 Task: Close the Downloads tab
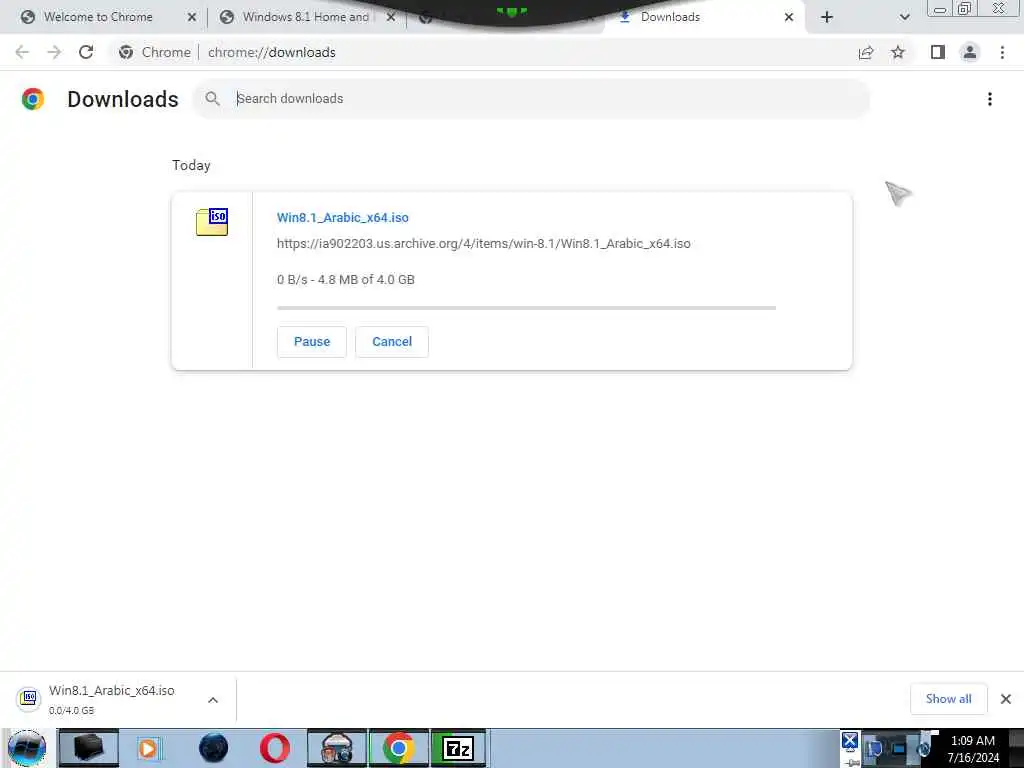pyautogui.click(x=789, y=17)
